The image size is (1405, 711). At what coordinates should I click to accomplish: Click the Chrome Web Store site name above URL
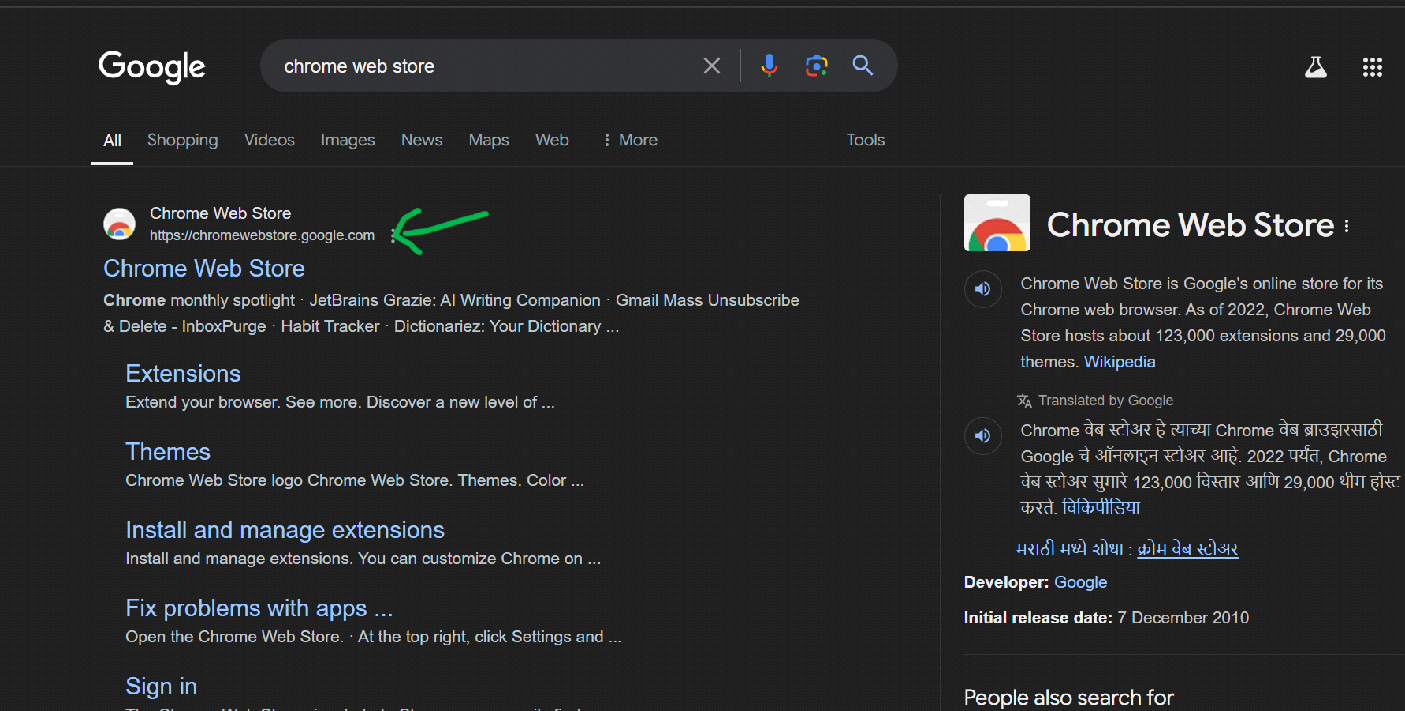coord(220,213)
